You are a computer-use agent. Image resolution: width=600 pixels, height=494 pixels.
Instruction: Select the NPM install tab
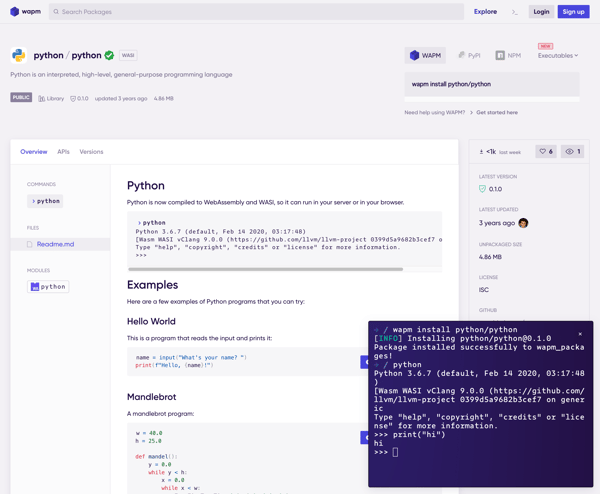click(508, 55)
